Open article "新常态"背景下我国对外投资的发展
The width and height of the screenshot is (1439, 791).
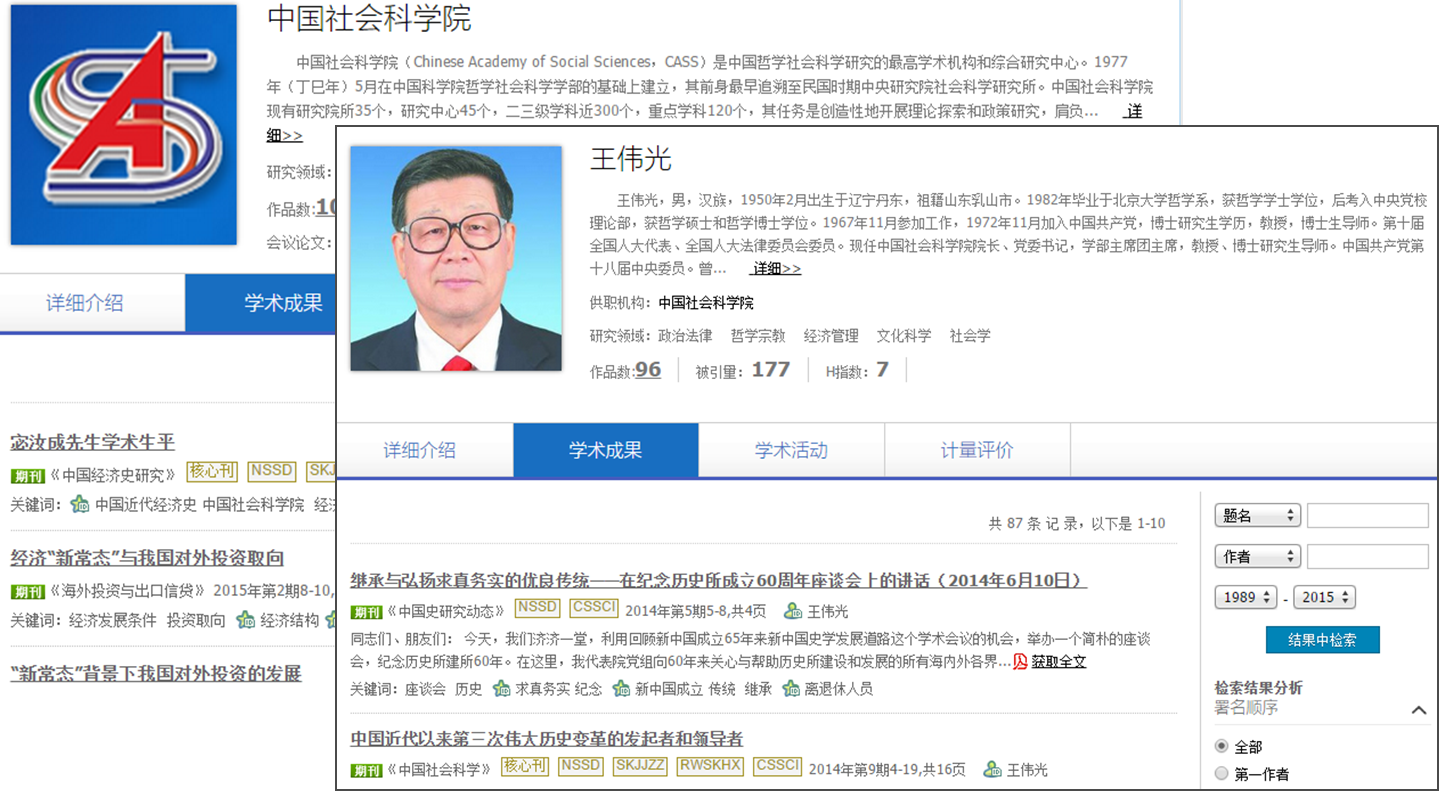tap(156, 673)
